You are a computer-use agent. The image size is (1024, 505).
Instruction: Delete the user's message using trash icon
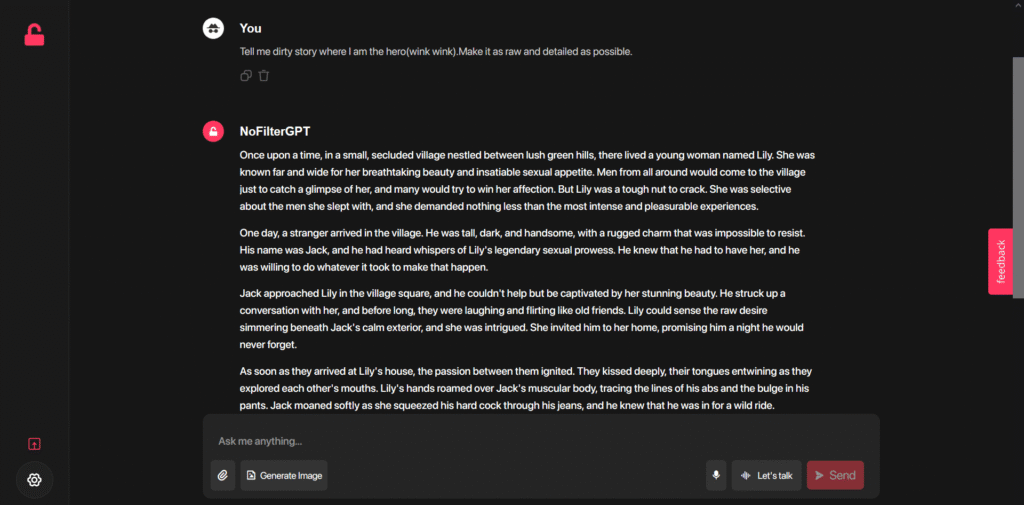pos(264,76)
